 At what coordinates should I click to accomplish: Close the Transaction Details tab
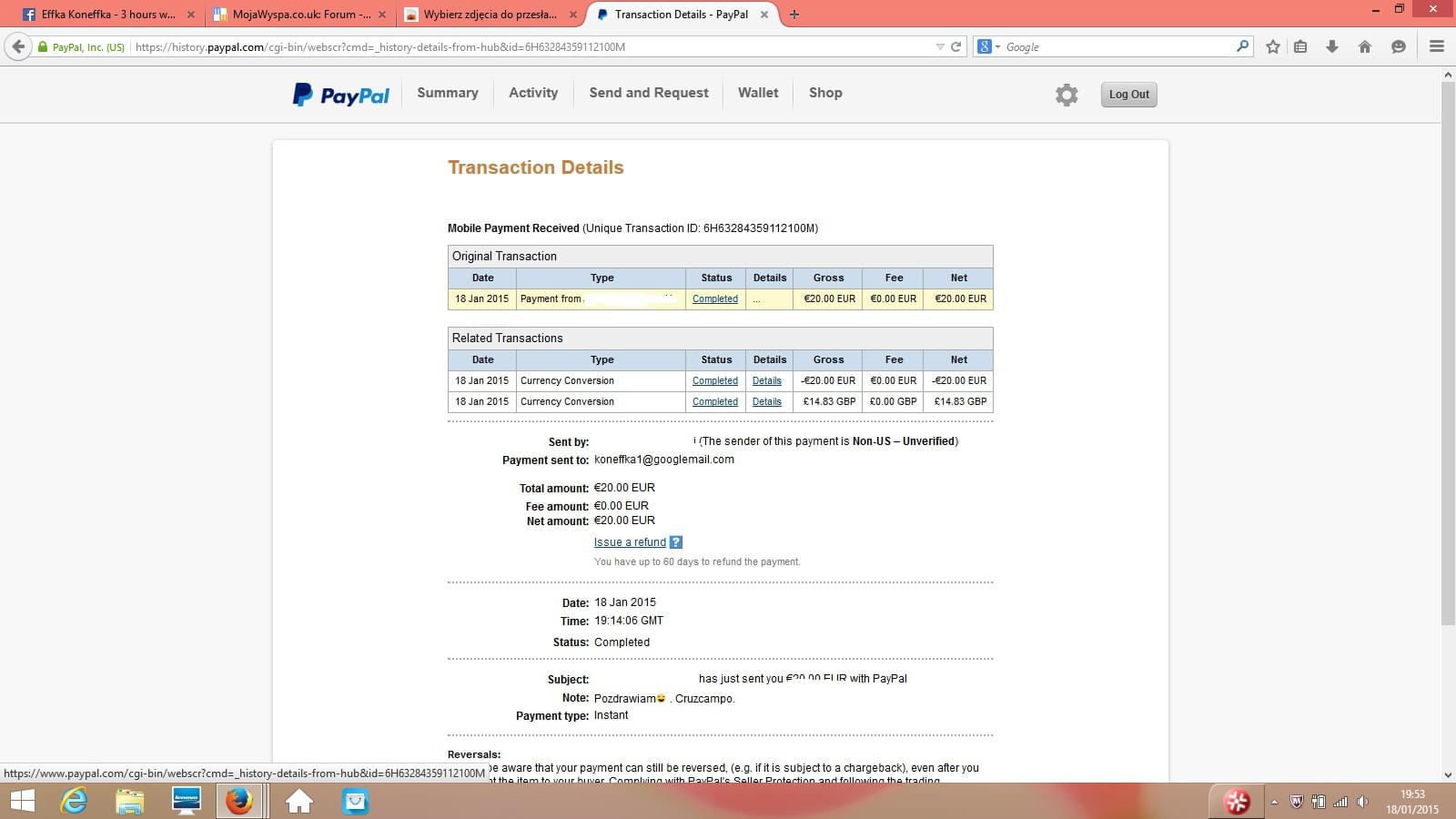click(x=764, y=15)
